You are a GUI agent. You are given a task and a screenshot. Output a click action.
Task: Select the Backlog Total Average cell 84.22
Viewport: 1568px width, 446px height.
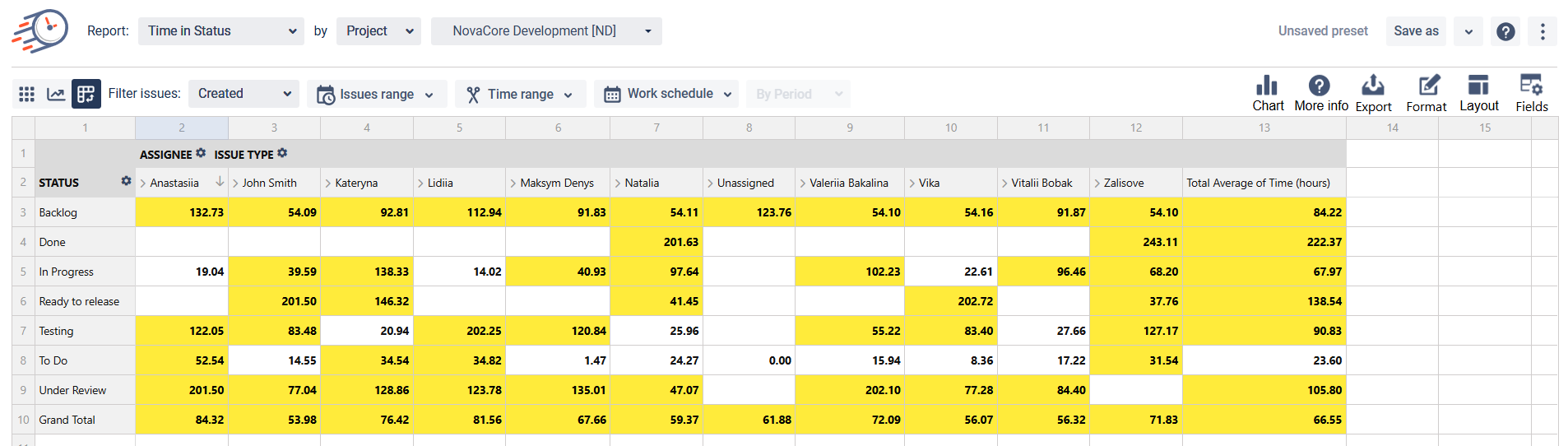point(1264,212)
